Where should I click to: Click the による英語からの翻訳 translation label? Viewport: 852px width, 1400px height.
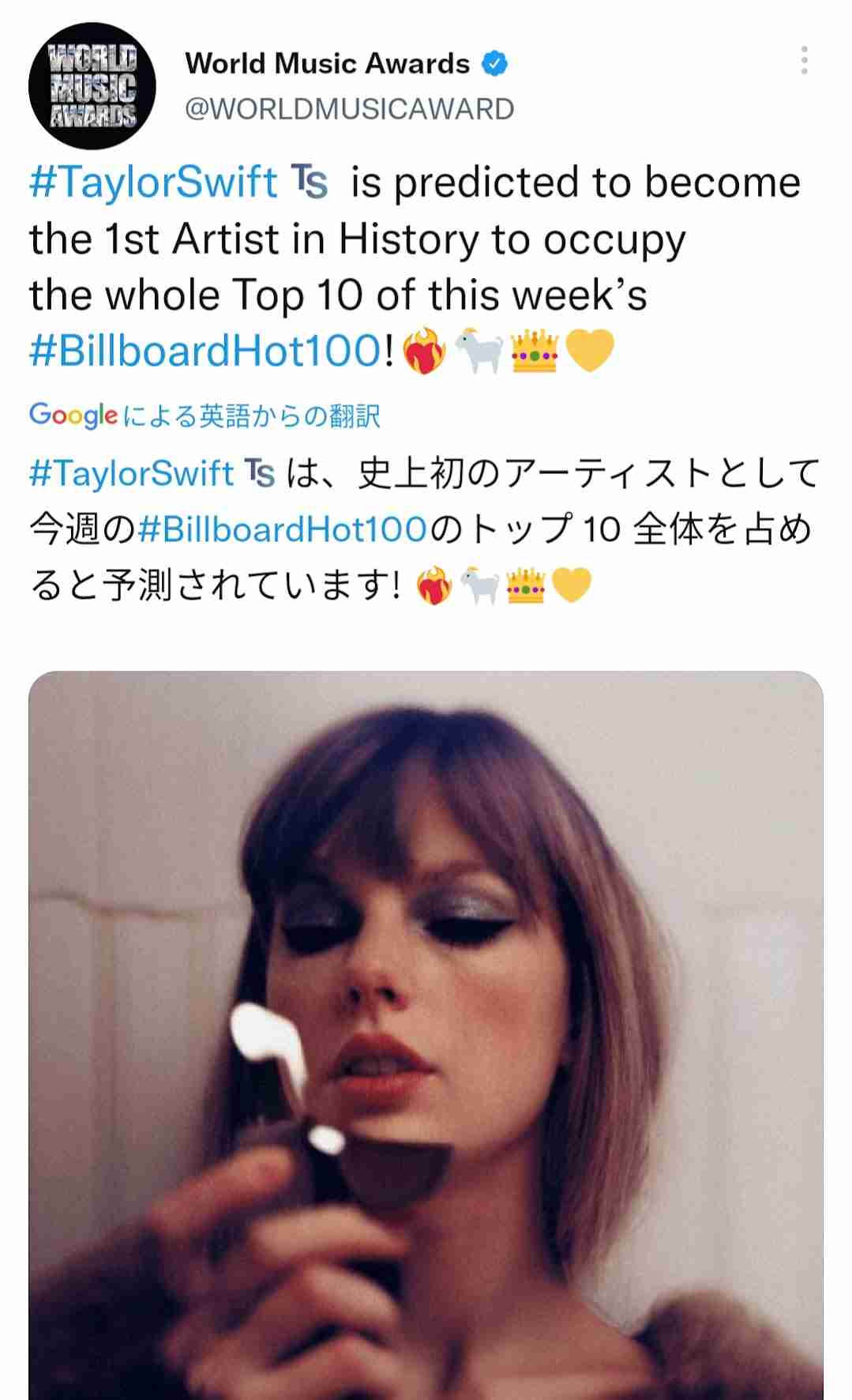252,416
